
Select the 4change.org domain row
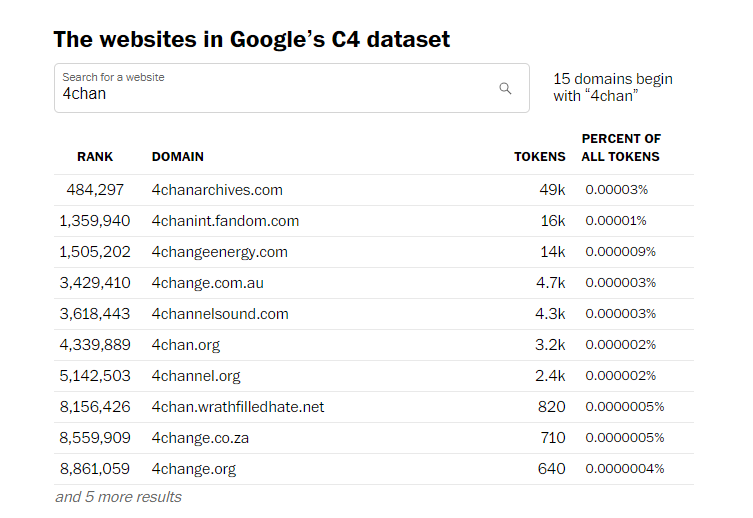tap(193, 469)
